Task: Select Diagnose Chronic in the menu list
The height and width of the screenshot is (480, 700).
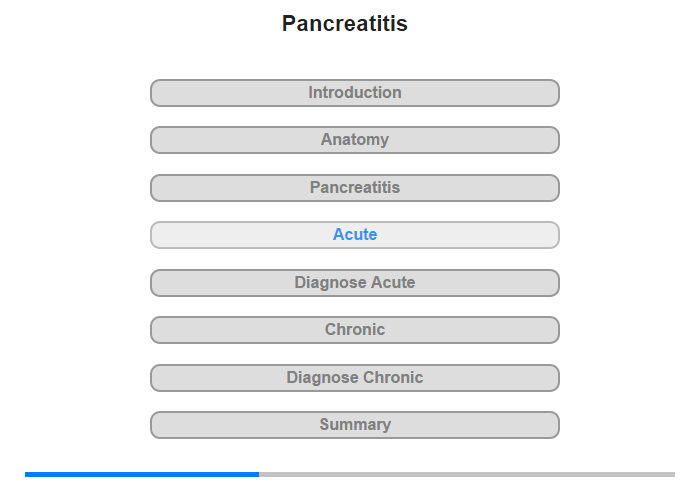Action: pyautogui.click(x=354, y=378)
